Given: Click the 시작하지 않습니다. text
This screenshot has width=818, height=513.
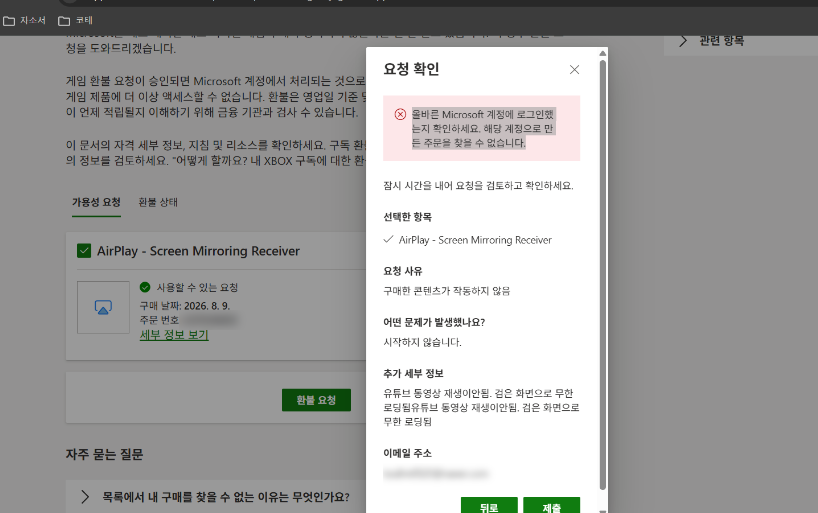Looking at the screenshot, I should (423, 342).
